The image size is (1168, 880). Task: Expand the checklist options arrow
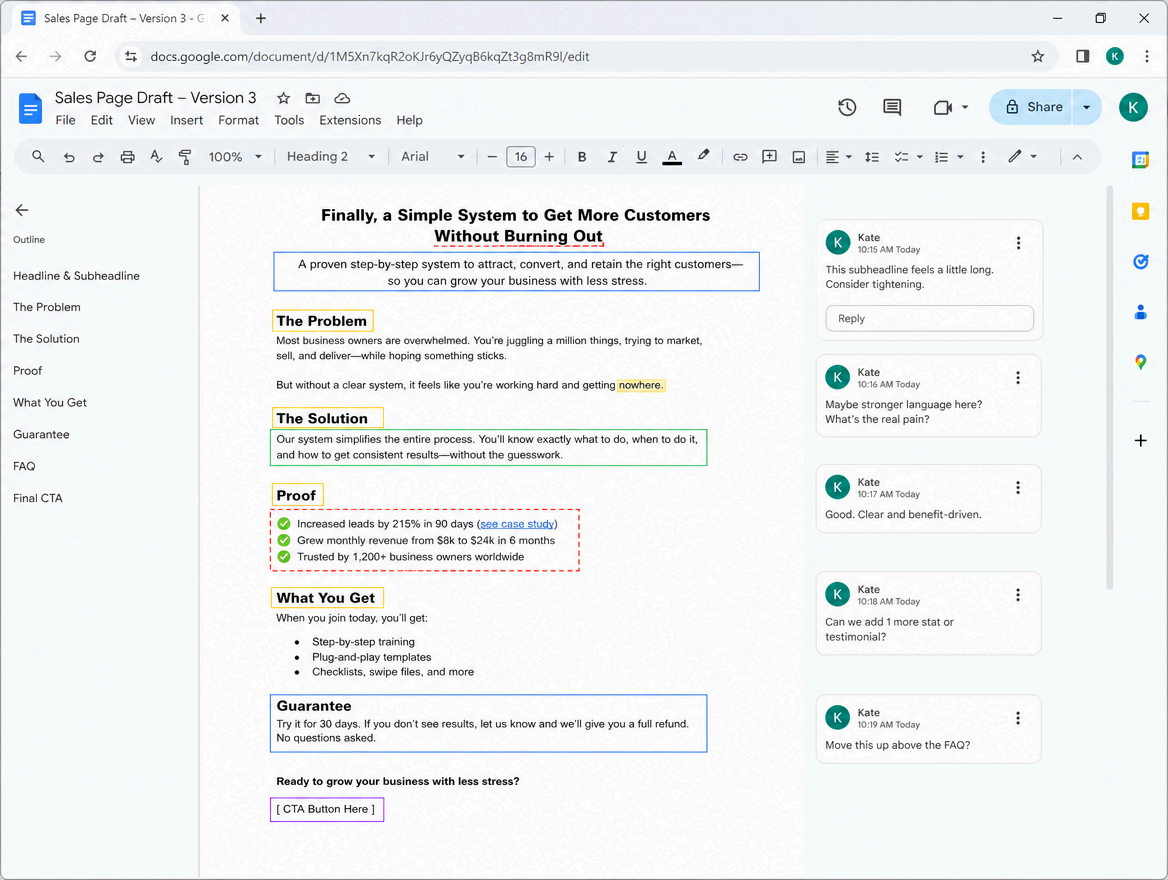coord(920,156)
